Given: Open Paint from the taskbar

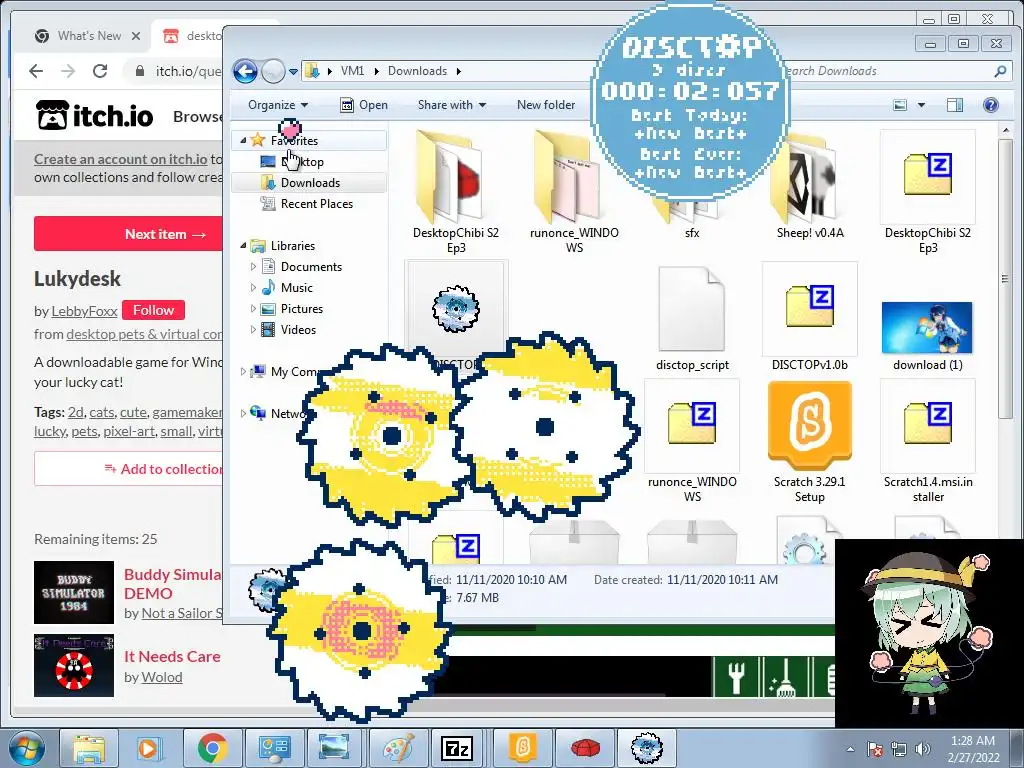Looking at the screenshot, I should tap(398, 748).
